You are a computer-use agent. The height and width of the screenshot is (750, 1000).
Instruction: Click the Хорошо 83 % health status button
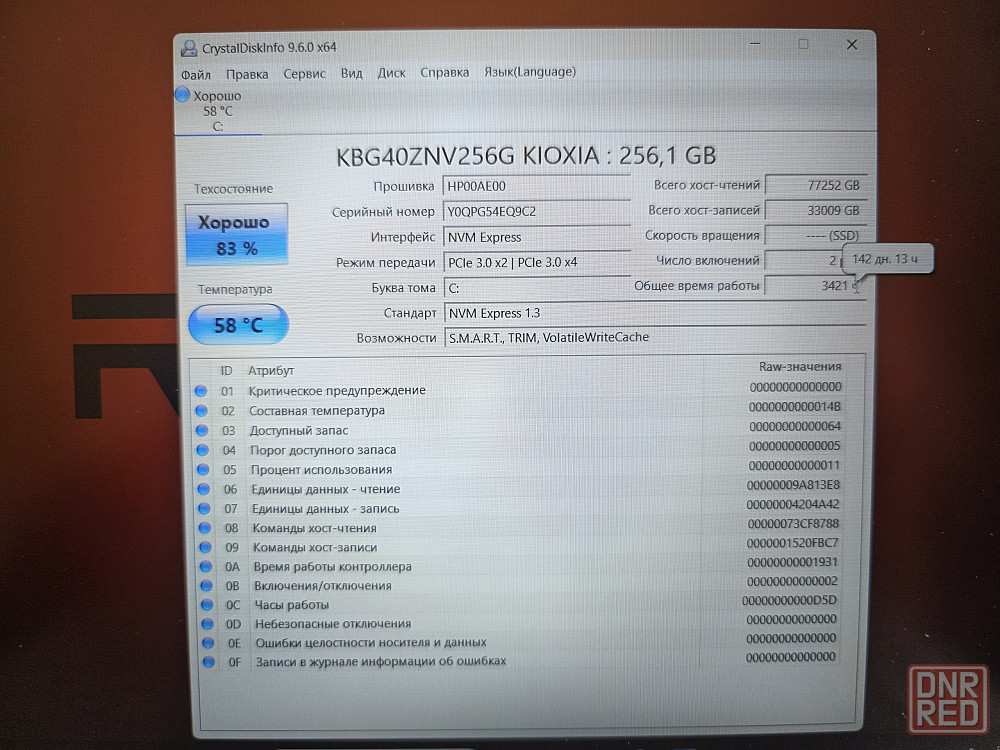pyautogui.click(x=237, y=235)
